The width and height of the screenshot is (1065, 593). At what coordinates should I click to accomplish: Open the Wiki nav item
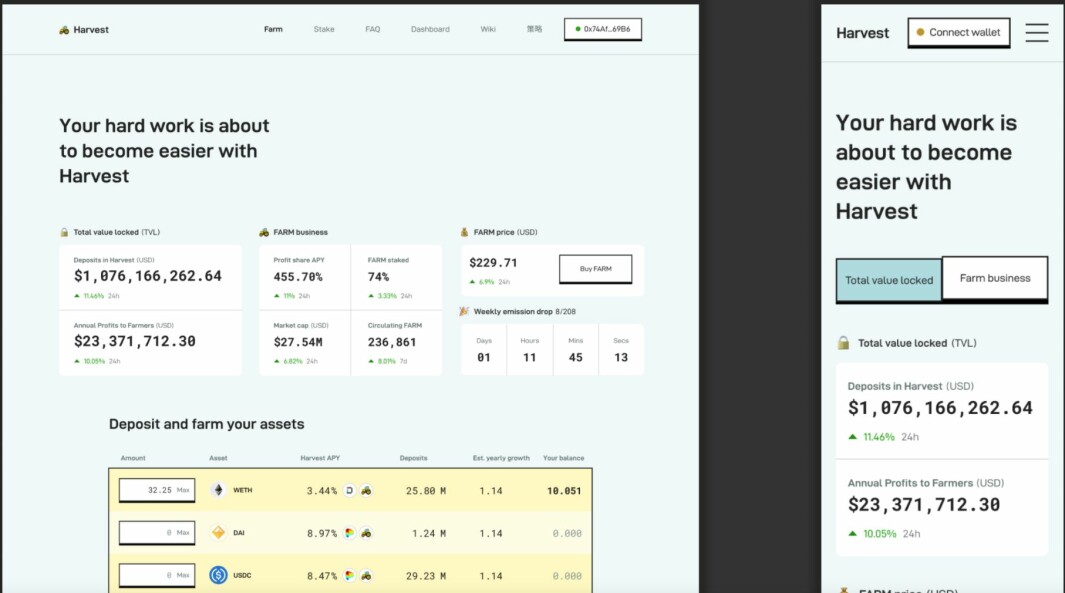pyautogui.click(x=488, y=29)
